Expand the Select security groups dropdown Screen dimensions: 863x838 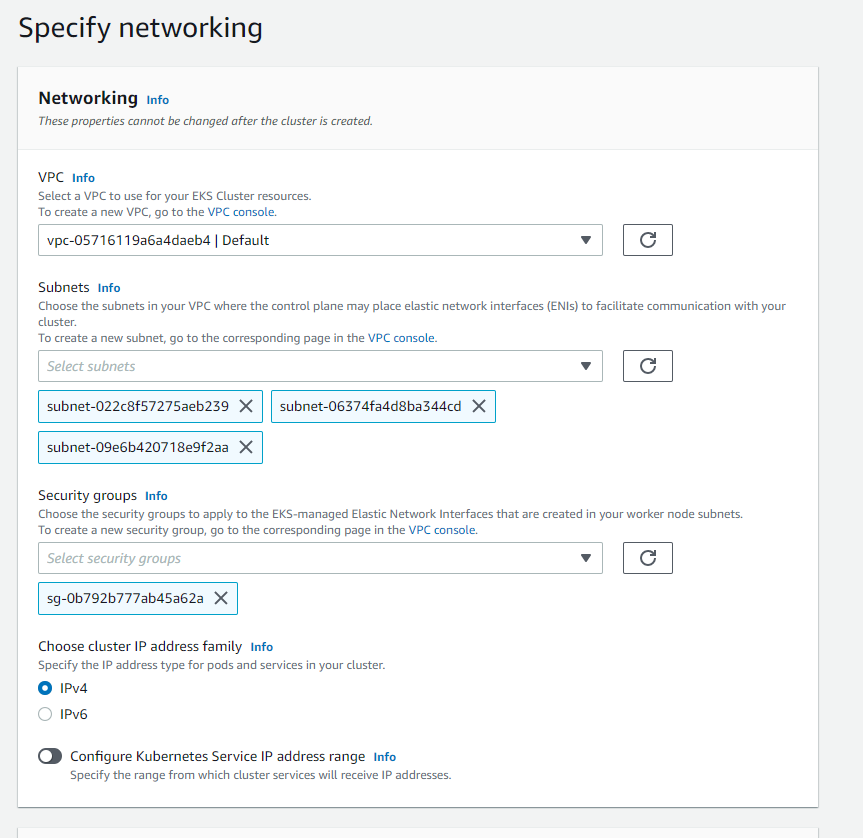coord(320,558)
